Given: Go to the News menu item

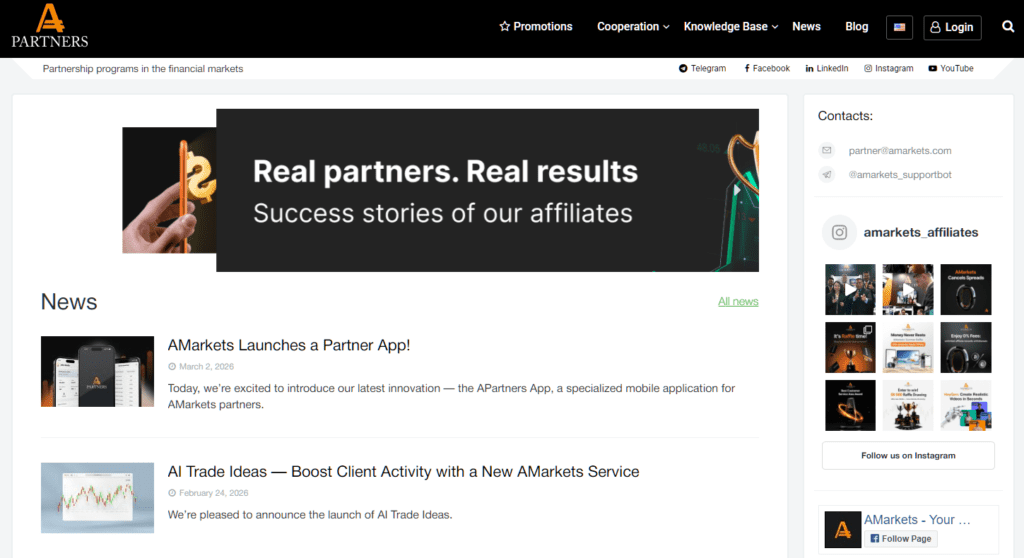Looking at the screenshot, I should tap(807, 27).
